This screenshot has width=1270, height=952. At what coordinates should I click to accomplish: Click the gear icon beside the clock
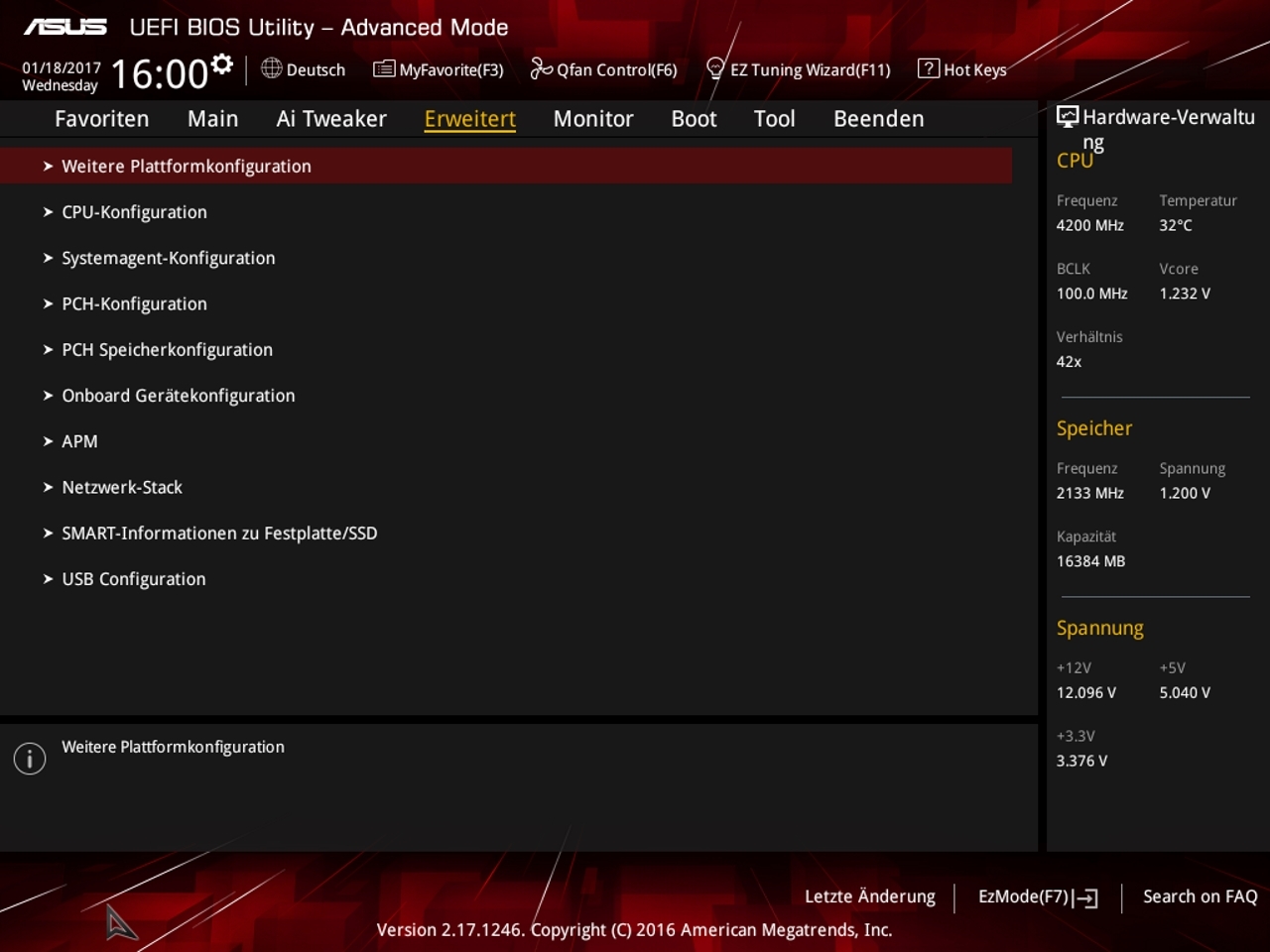(x=222, y=65)
